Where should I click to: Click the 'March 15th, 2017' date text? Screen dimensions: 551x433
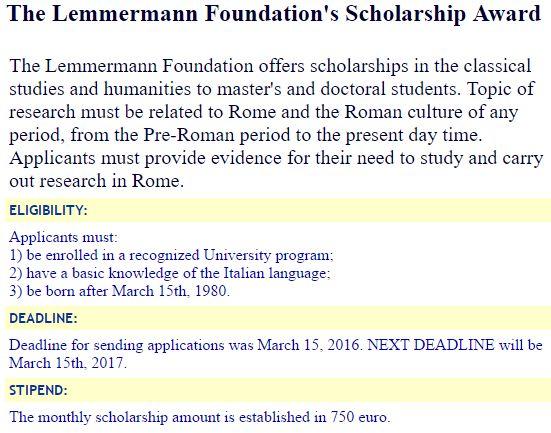(x=67, y=363)
